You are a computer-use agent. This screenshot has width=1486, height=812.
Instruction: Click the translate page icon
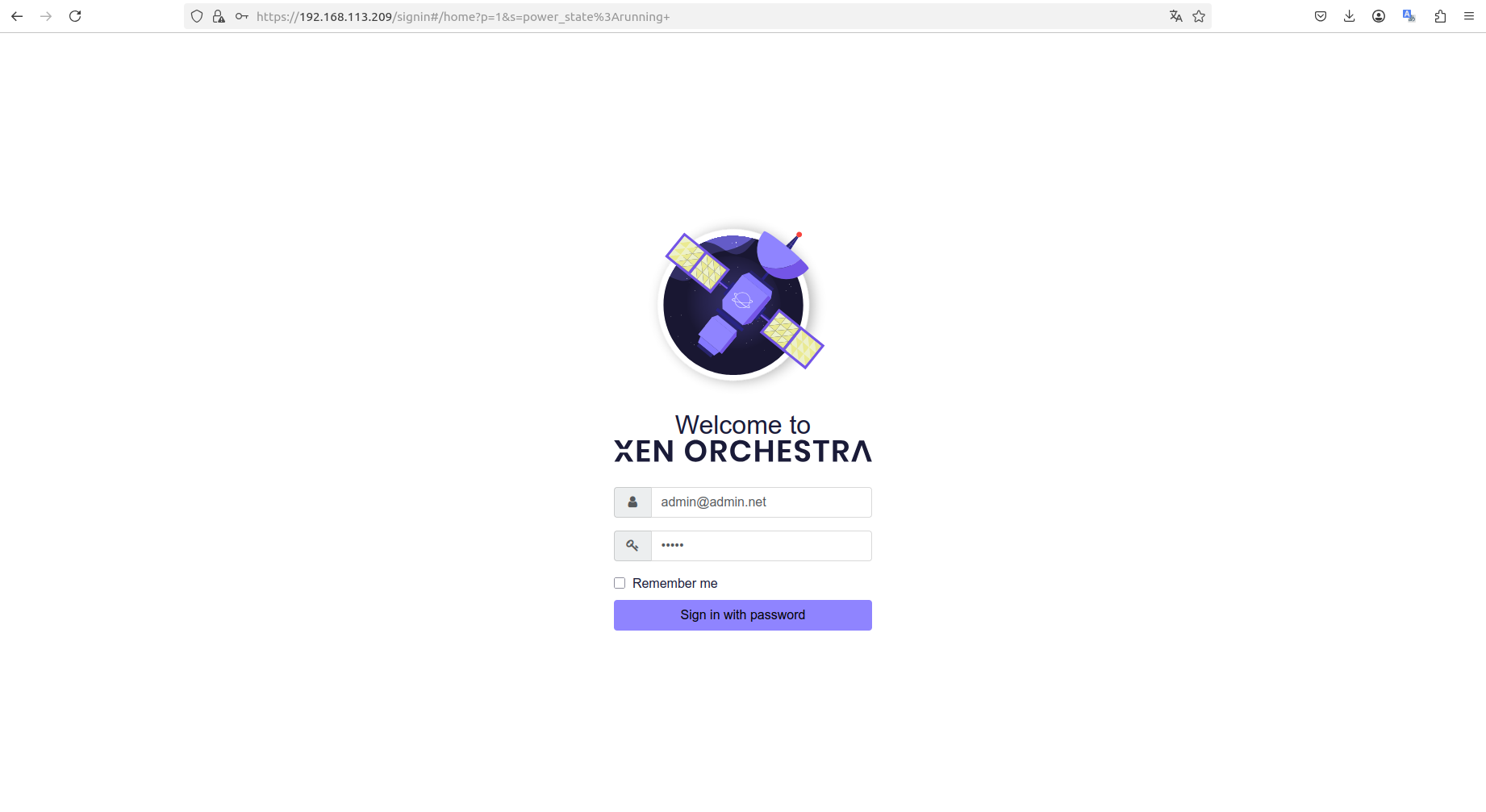[1176, 16]
